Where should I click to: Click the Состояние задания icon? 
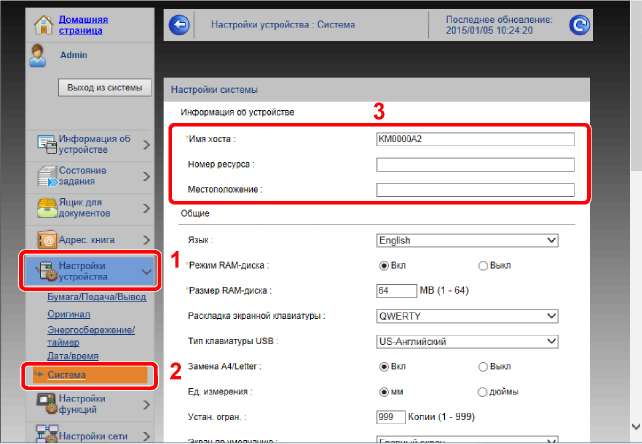(x=46, y=177)
